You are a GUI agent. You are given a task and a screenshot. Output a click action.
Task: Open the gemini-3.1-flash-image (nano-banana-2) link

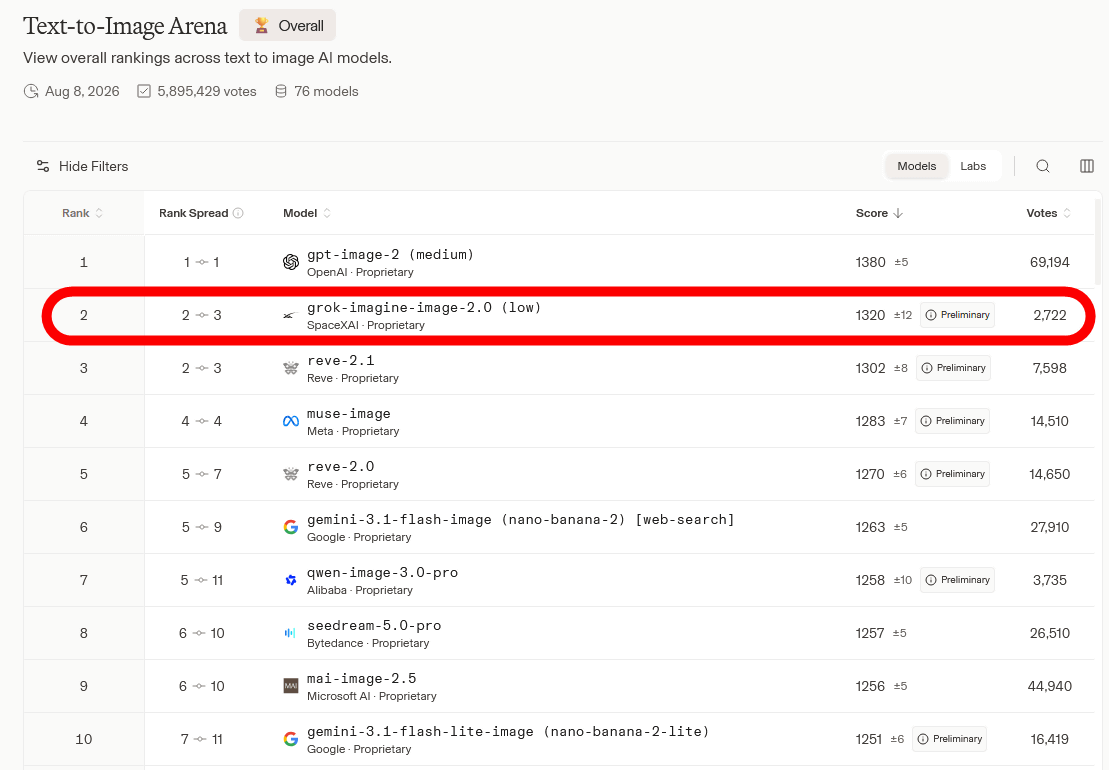point(521,520)
